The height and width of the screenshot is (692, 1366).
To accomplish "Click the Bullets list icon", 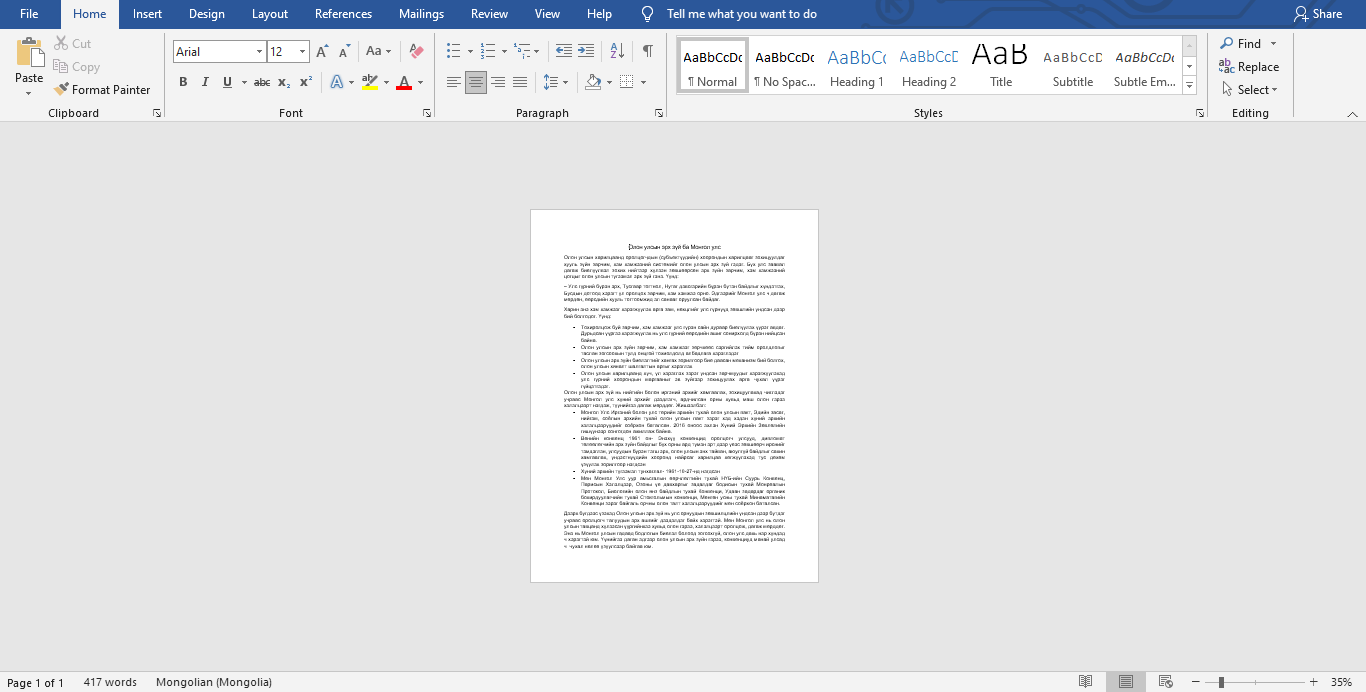I will tap(454, 51).
